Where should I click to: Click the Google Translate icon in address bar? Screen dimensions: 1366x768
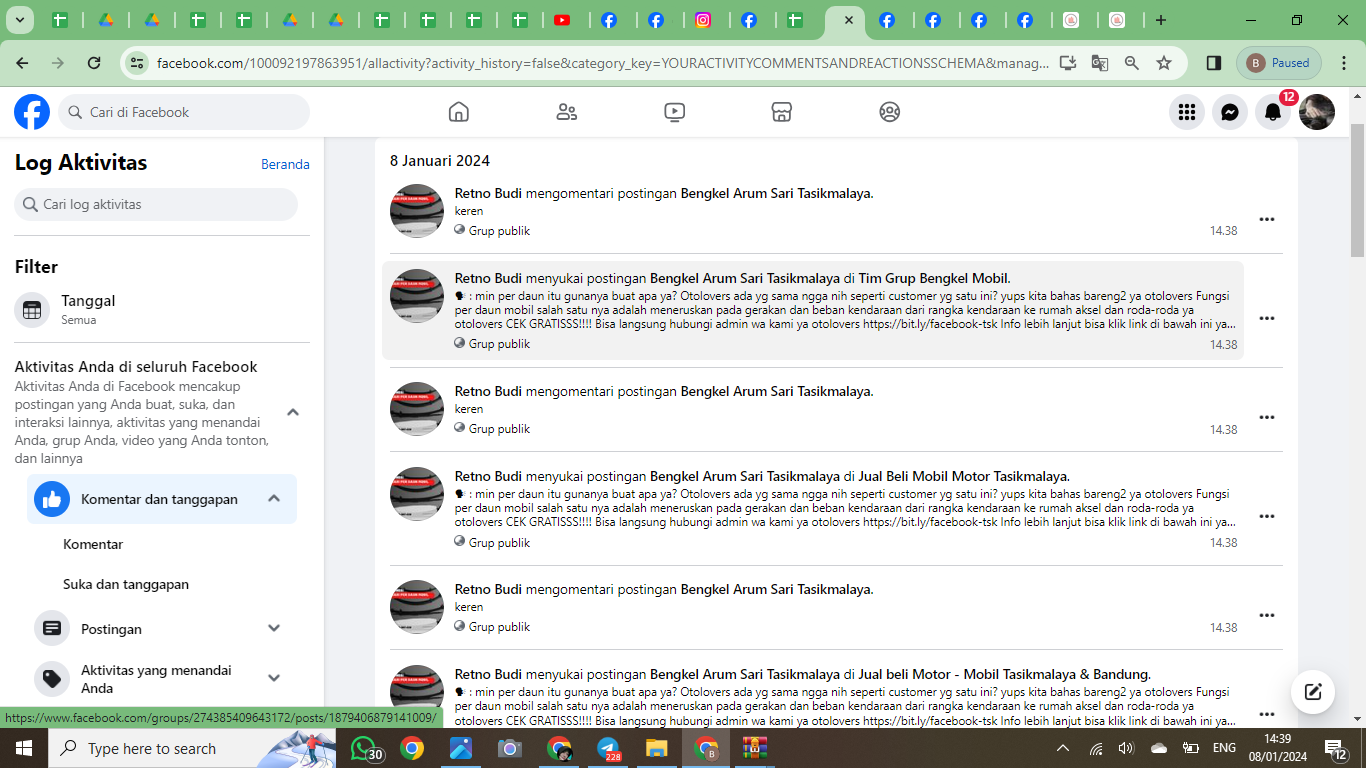click(x=1100, y=63)
